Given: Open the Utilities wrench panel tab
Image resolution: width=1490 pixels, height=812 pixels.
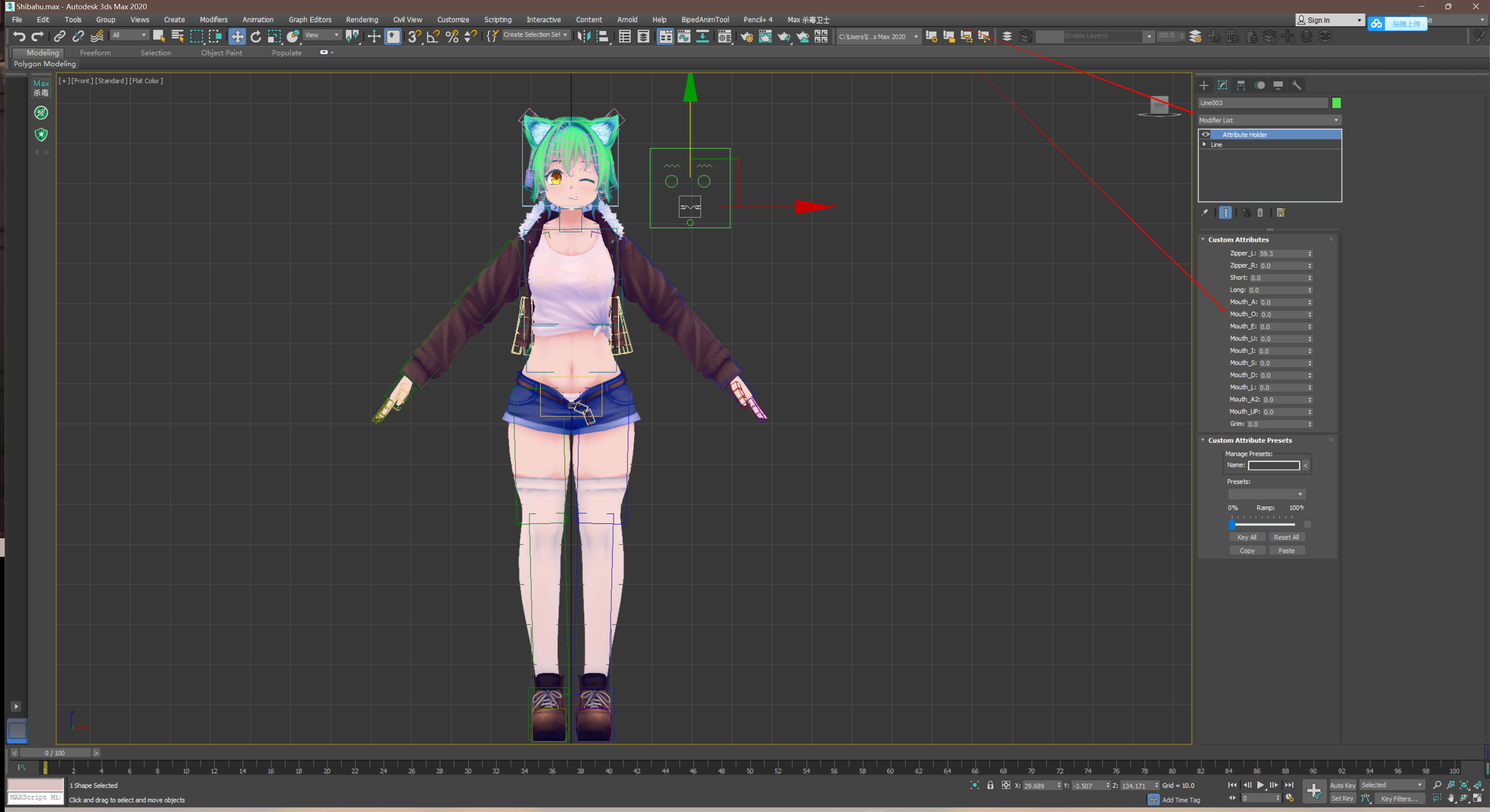Looking at the screenshot, I should click(1296, 85).
